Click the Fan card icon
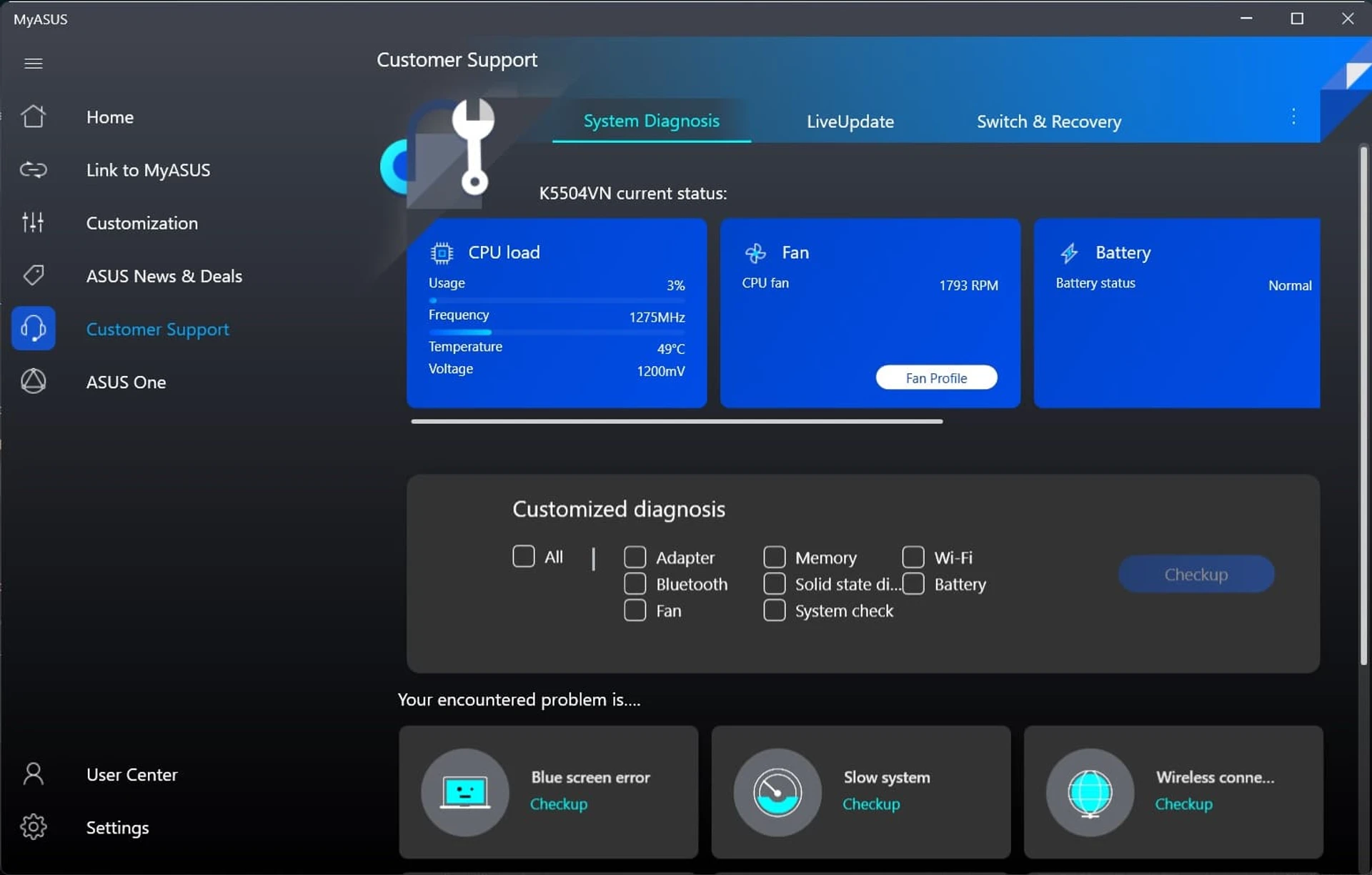 [x=755, y=252]
